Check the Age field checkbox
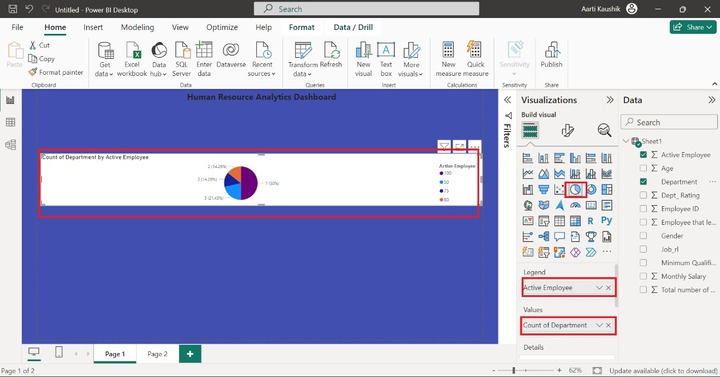The image size is (720, 377). pos(643,168)
